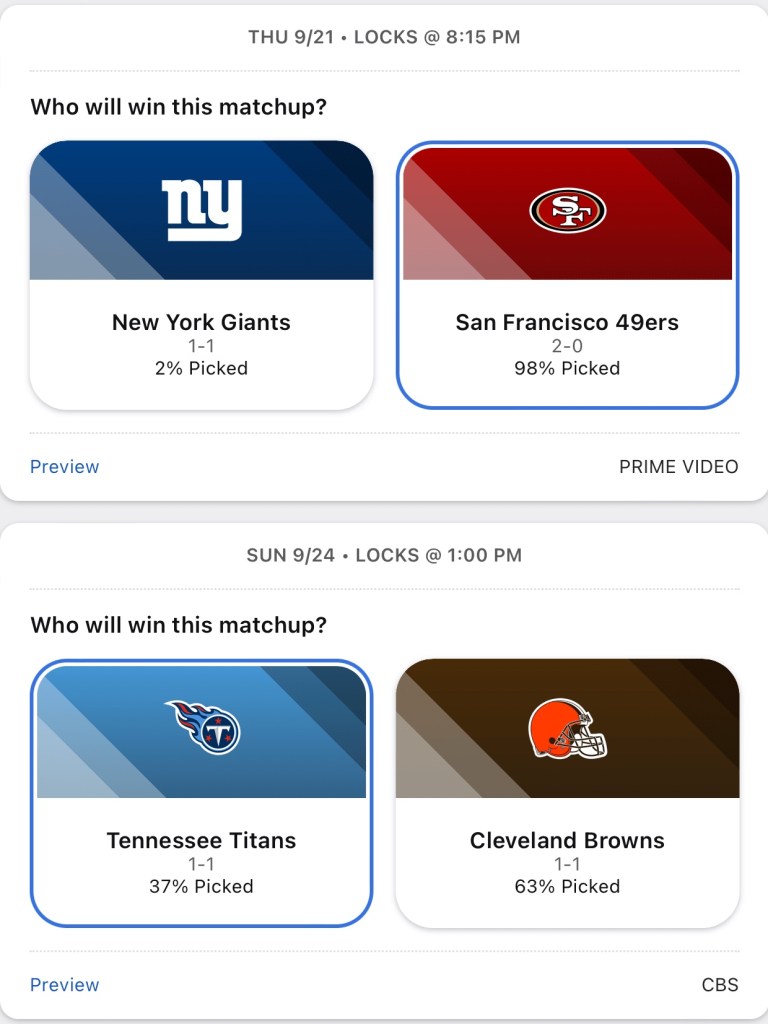Click the CBS broadcast label
The image size is (768, 1024).
(719, 985)
